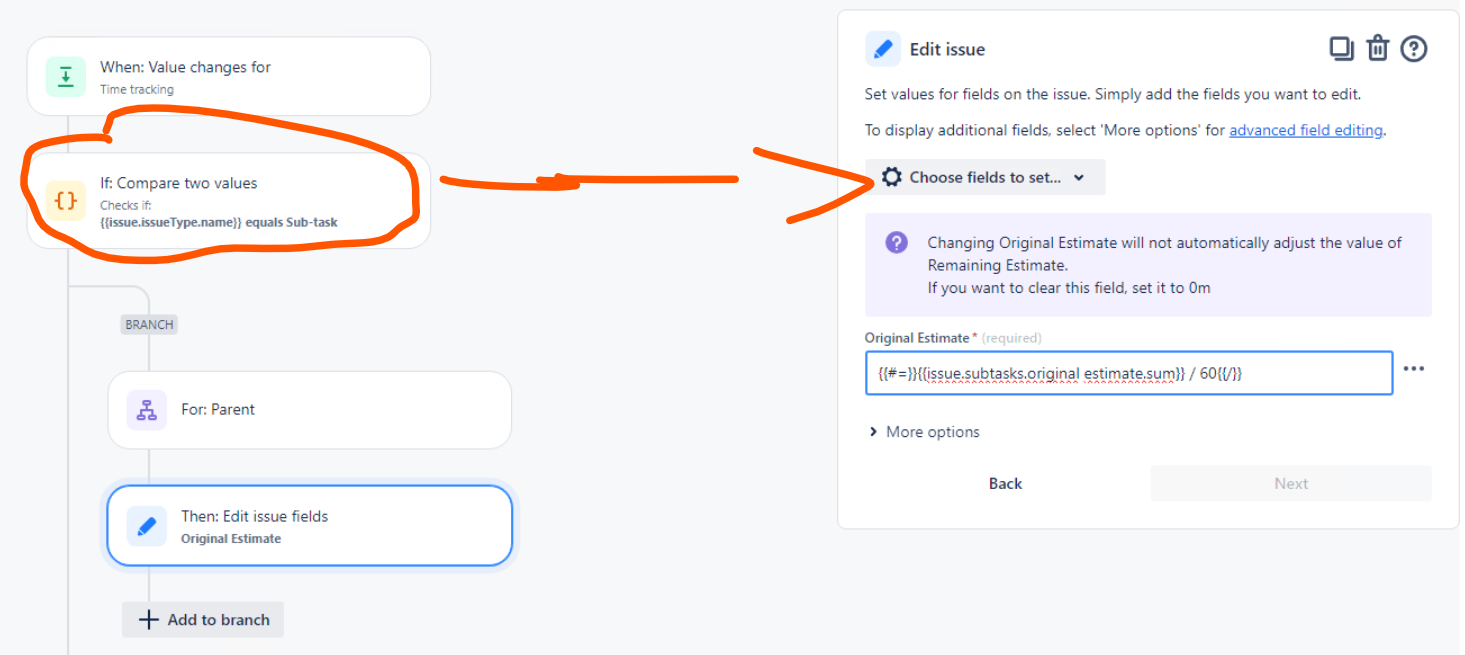Select the Then: Edit issue fields component
The height and width of the screenshot is (655, 1465).
309,524
